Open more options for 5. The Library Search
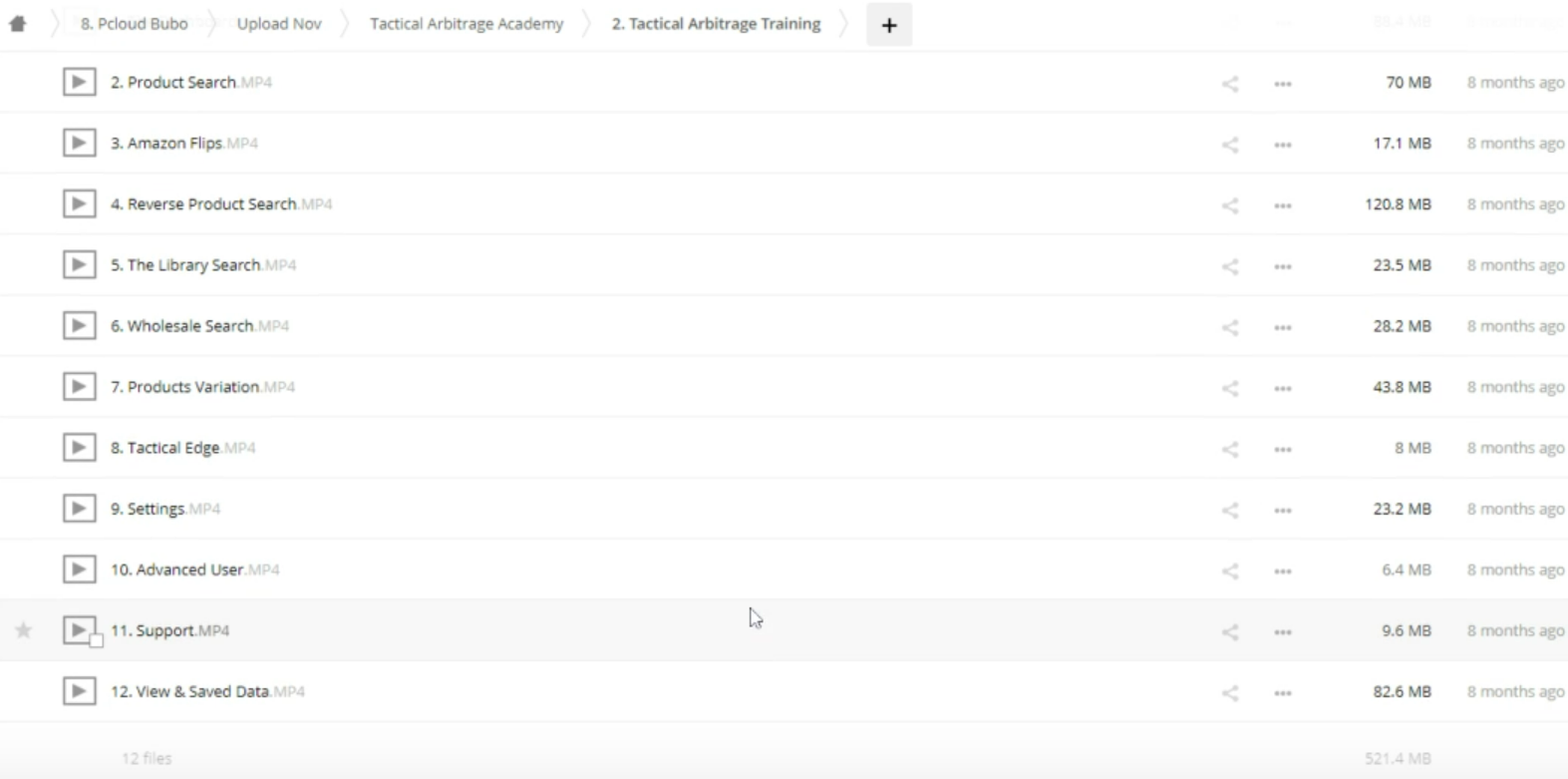This screenshot has height=779, width=1568. click(x=1283, y=266)
